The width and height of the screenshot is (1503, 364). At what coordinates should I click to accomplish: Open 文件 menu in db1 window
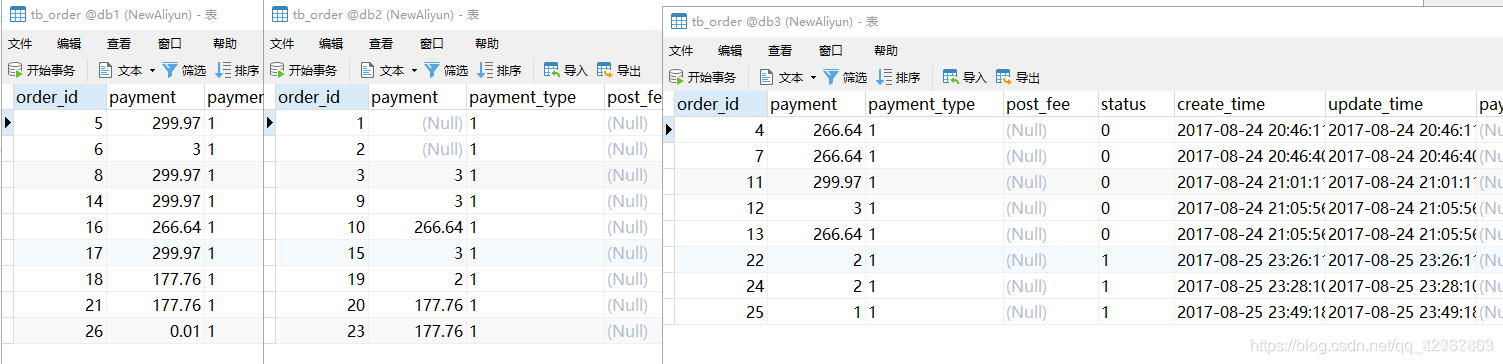[20, 43]
